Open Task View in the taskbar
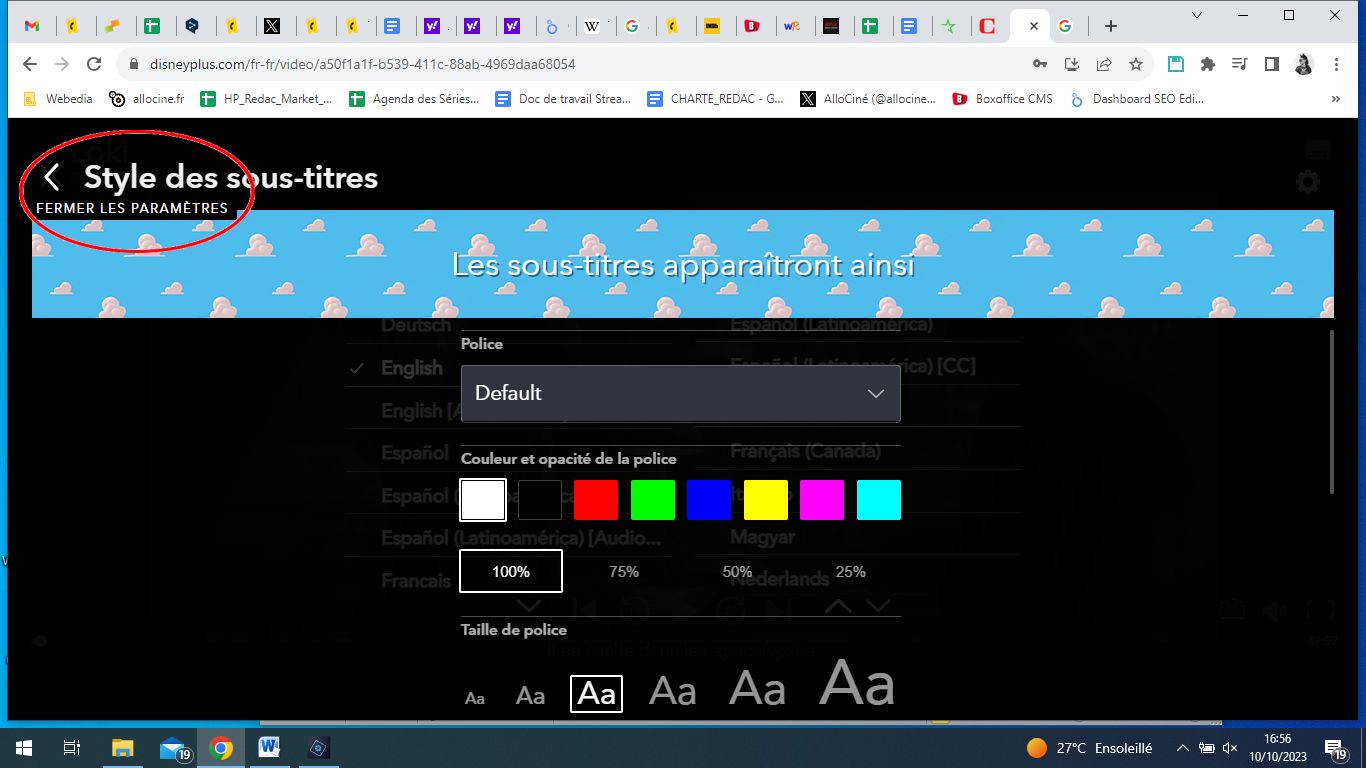1366x768 pixels. pos(72,747)
